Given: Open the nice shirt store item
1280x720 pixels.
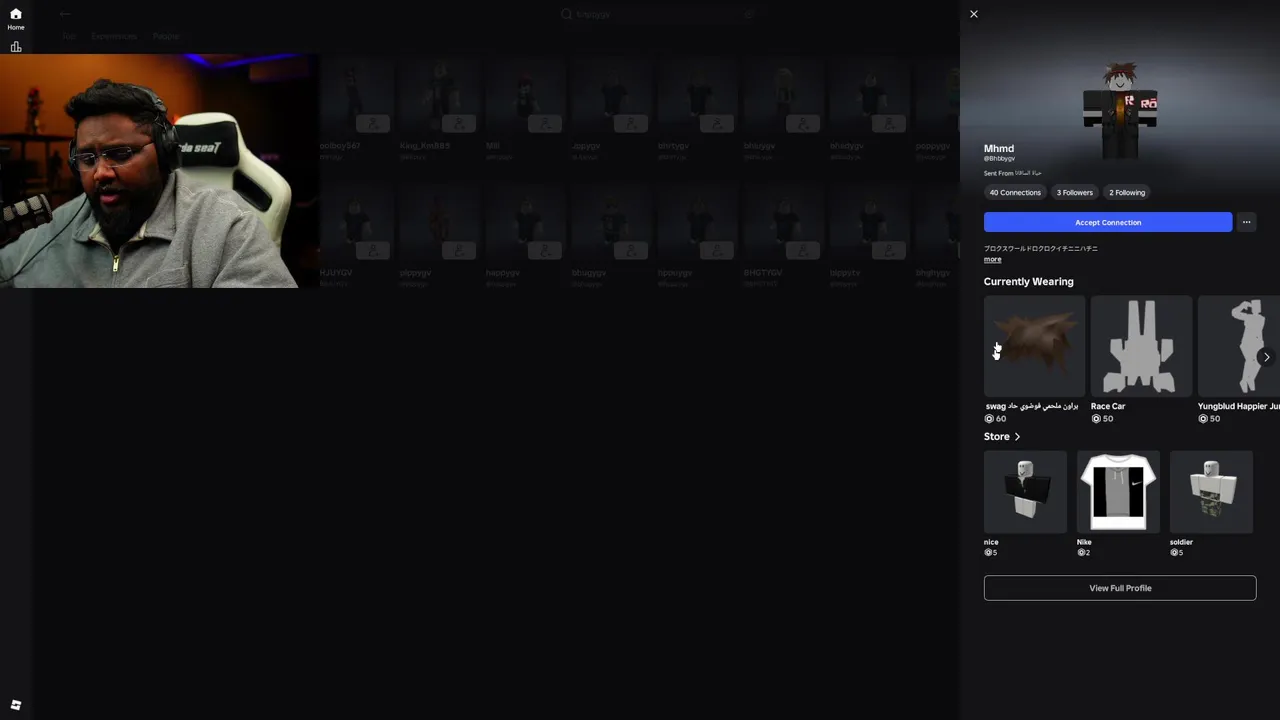Looking at the screenshot, I should click(x=1025, y=492).
